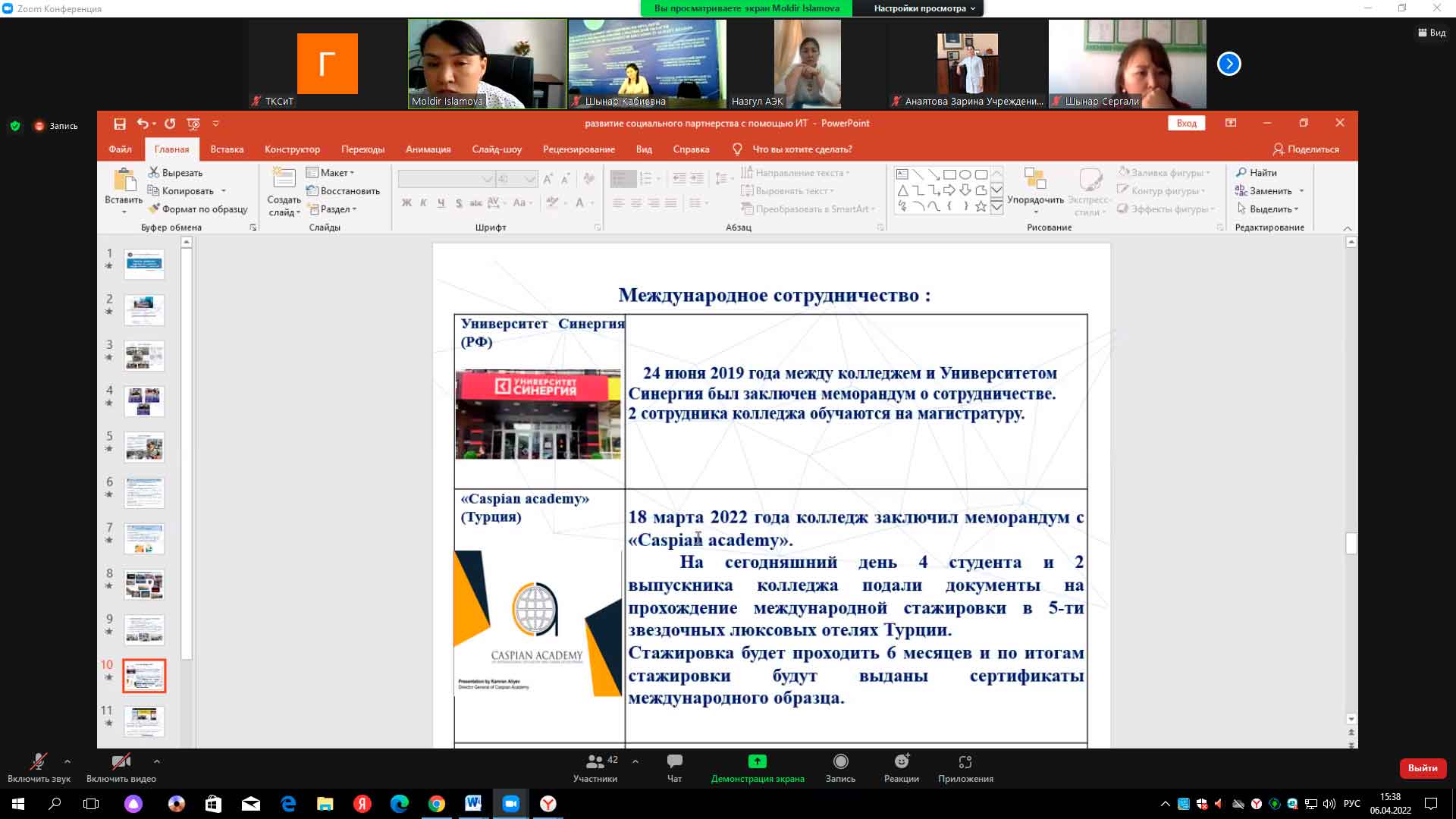This screenshot has width=1456, height=819.
Task: Click the Share button in PowerPoint
Action: pyautogui.click(x=1306, y=149)
